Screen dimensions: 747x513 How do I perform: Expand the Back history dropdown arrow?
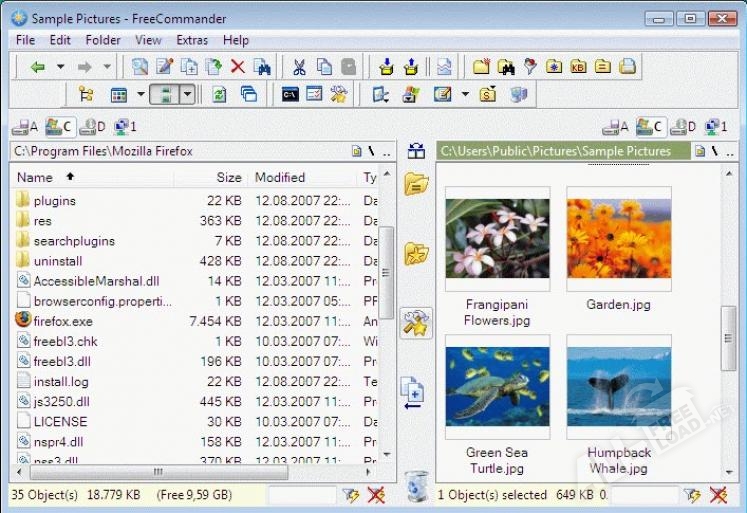pos(61,67)
